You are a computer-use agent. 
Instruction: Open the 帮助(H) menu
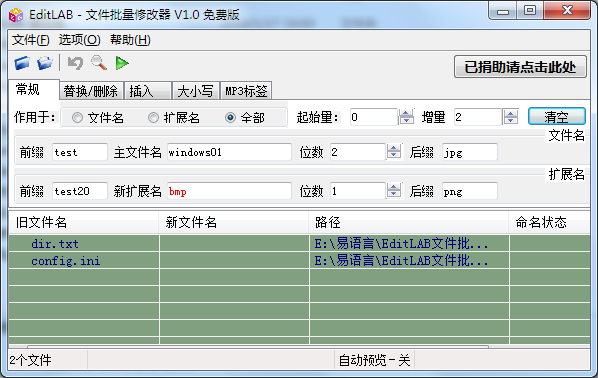coord(130,40)
